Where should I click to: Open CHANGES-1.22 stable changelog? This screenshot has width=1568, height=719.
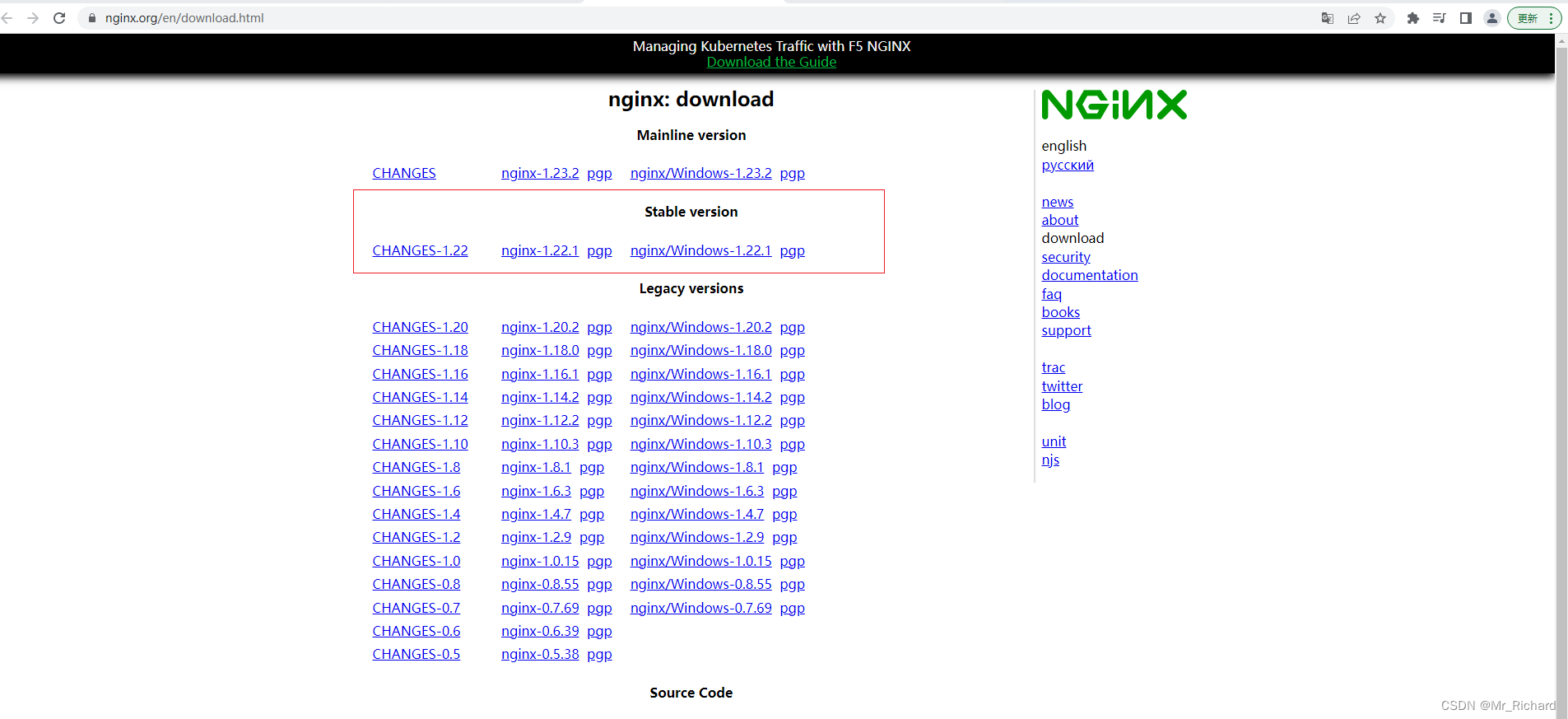[420, 251]
